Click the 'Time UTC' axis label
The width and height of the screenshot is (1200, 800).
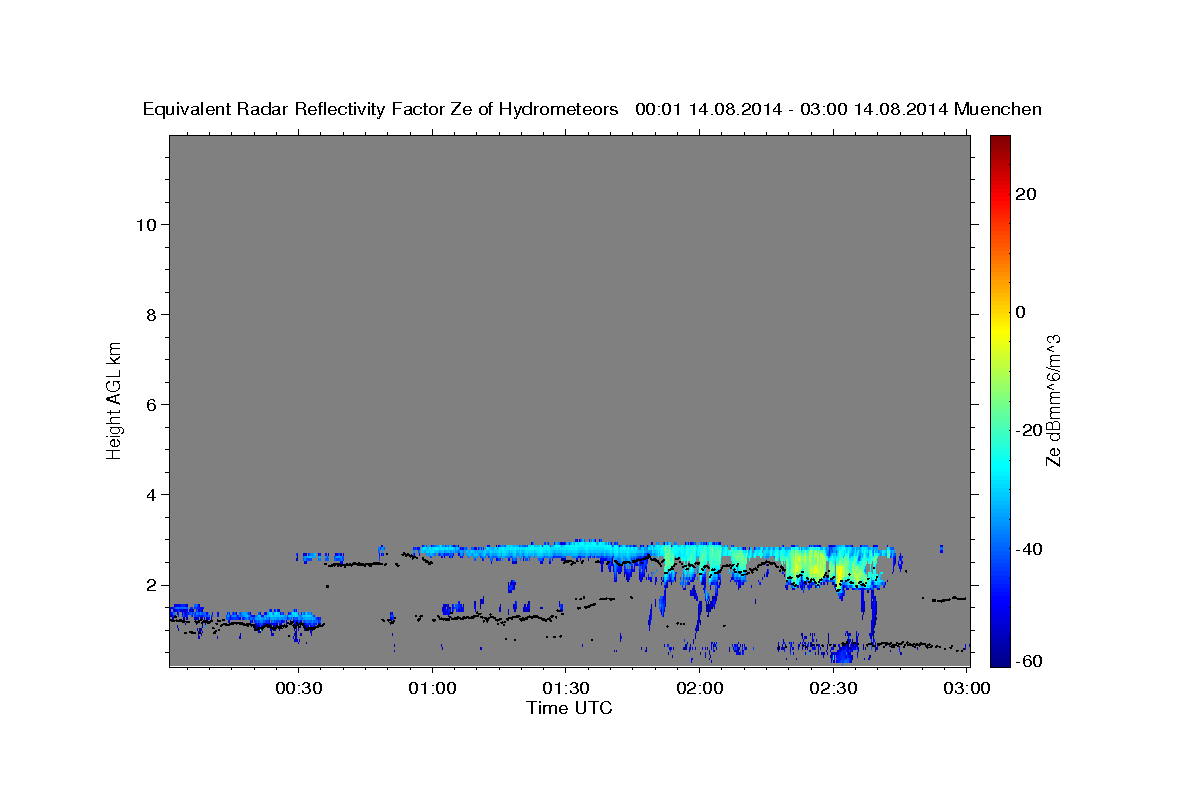pyautogui.click(x=569, y=708)
